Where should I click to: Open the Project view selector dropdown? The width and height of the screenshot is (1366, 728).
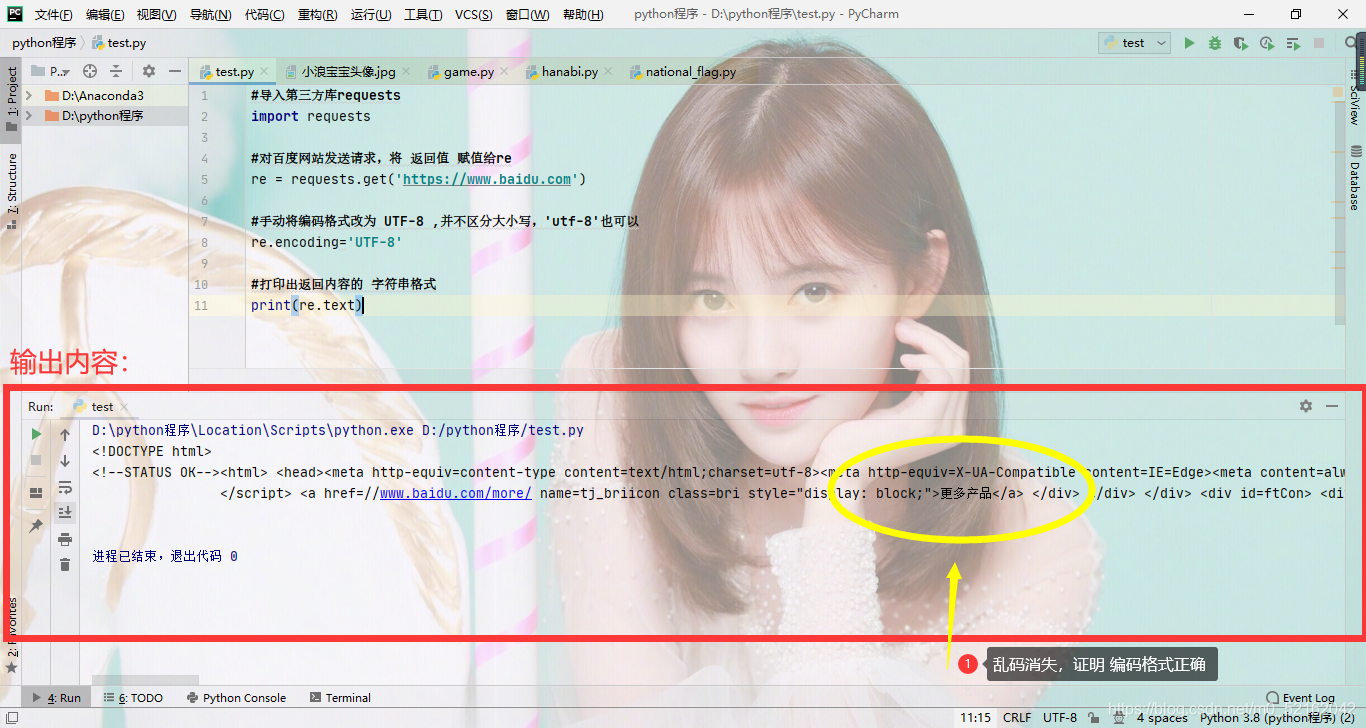(x=51, y=71)
